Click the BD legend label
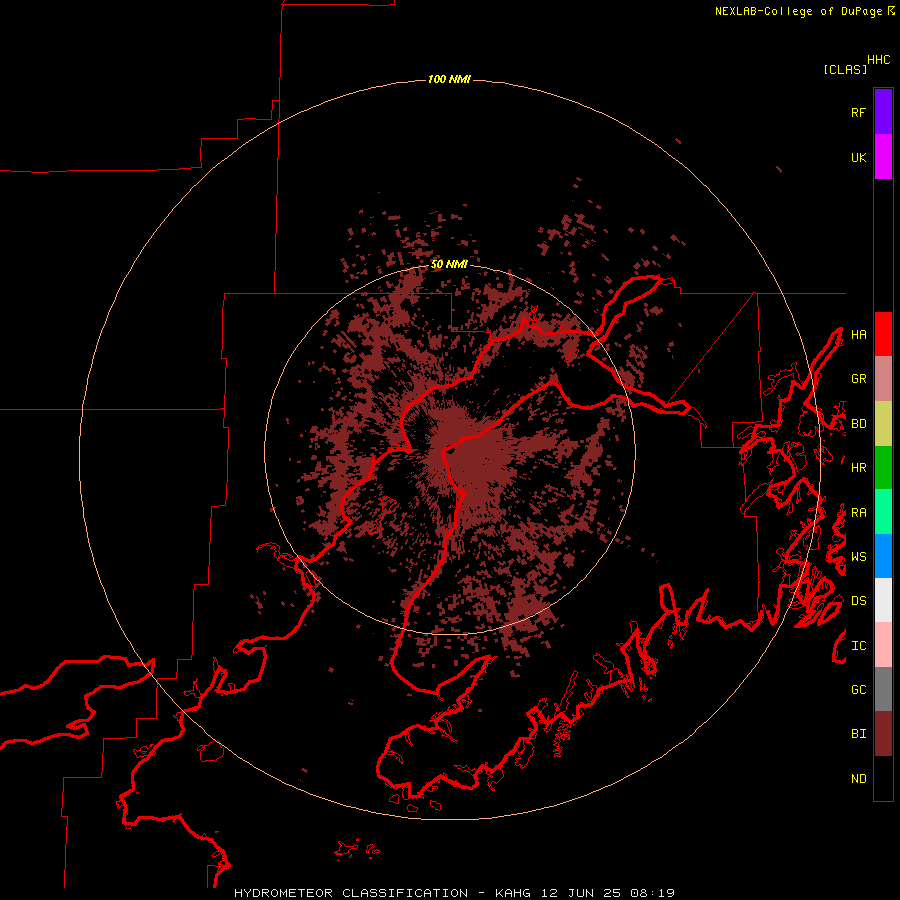Viewport: 900px width, 900px height. tap(858, 424)
